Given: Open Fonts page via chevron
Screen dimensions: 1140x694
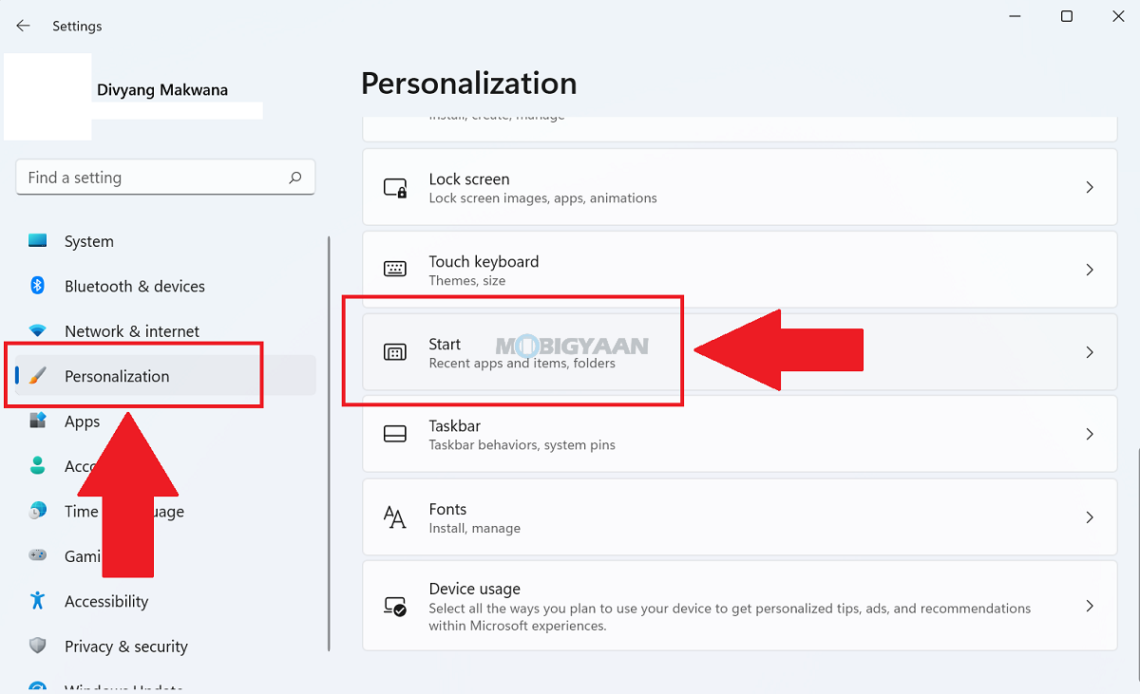Looking at the screenshot, I should click(x=1089, y=517).
